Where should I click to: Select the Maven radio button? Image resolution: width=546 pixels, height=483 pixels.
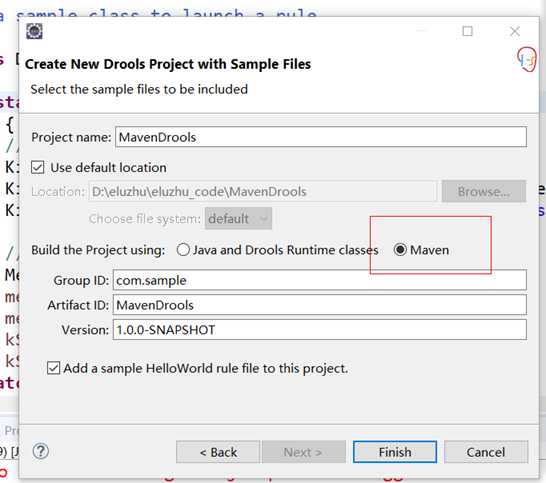[x=400, y=250]
